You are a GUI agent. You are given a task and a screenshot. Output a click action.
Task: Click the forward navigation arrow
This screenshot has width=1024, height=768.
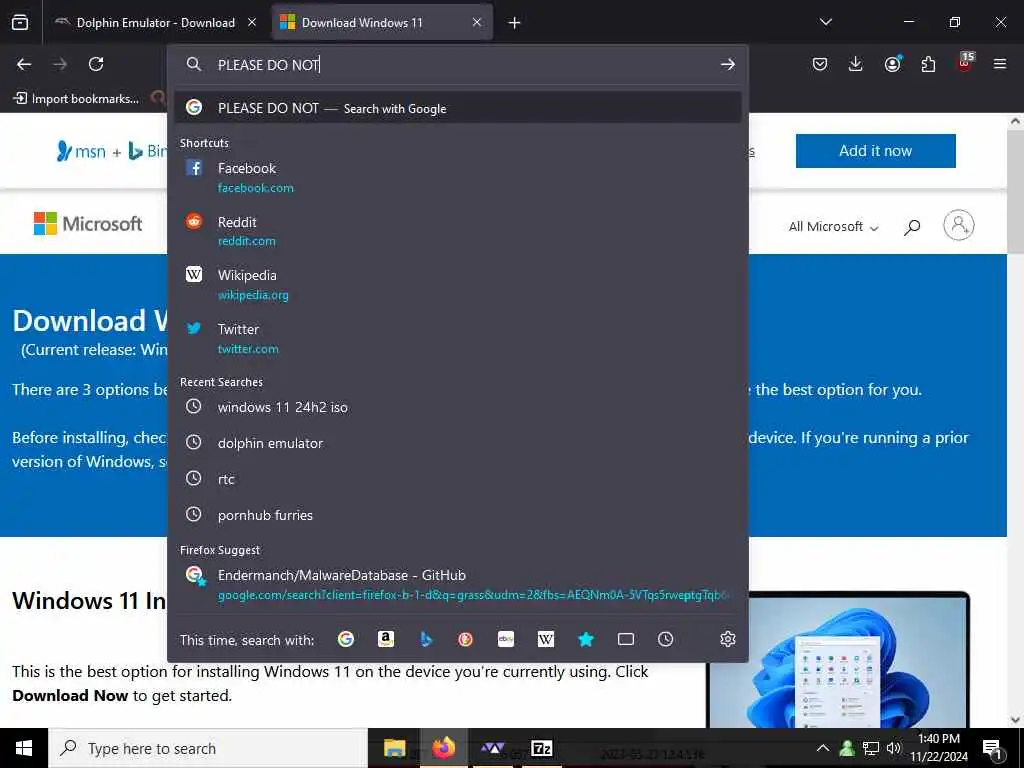pyautogui.click(x=60, y=64)
